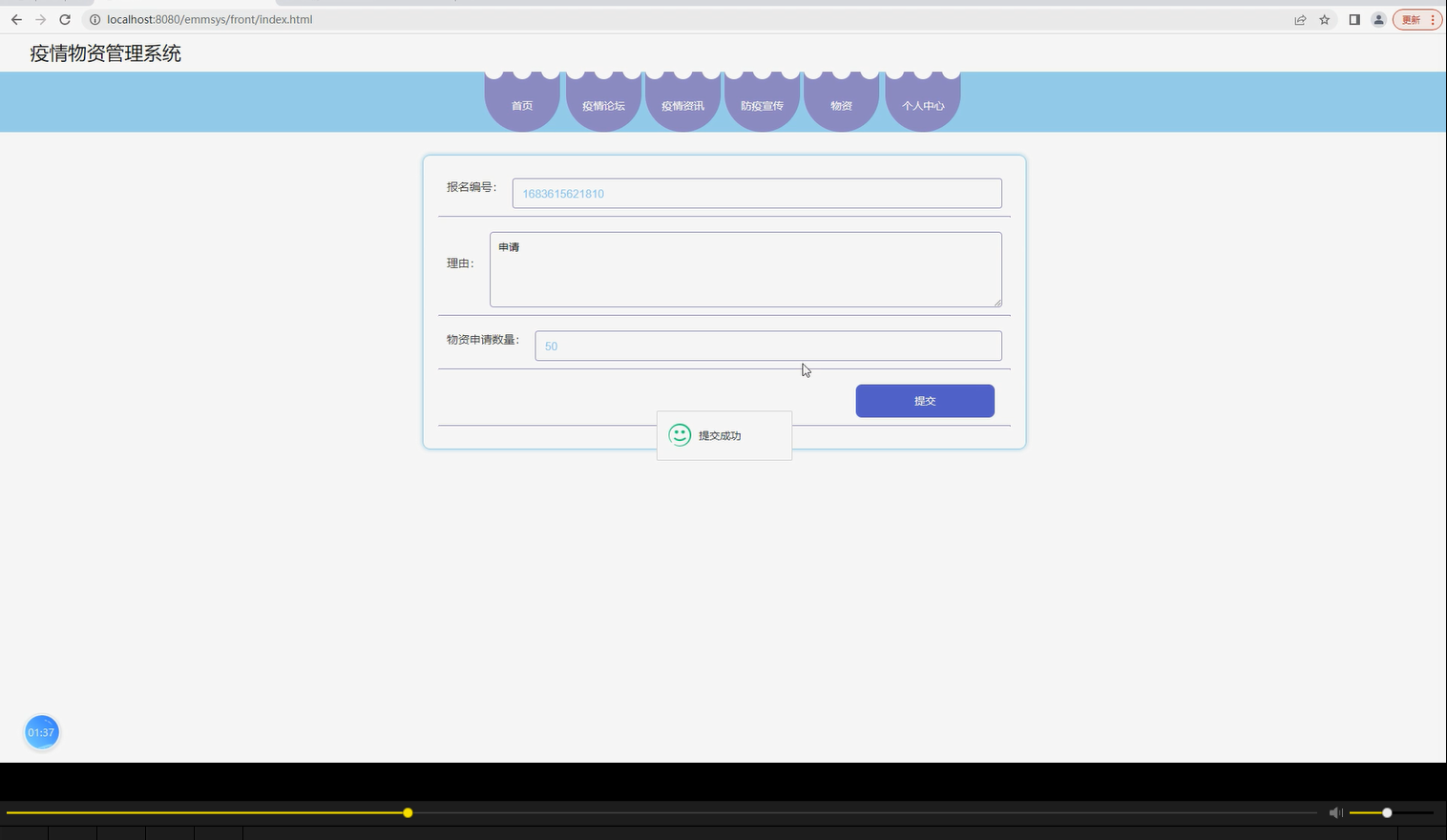Click the red 更新 update button
The height and width of the screenshot is (840, 1447).
pos(1417,19)
